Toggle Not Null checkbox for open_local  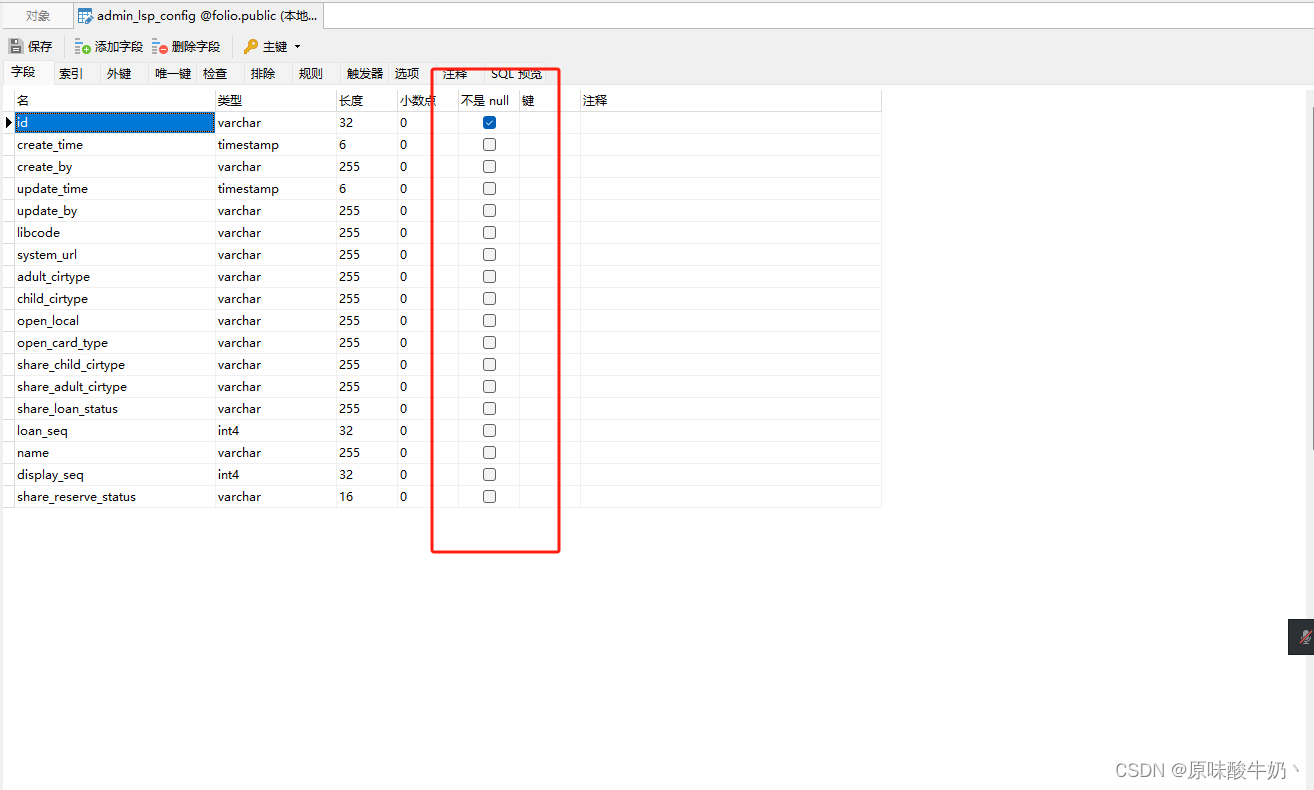point(489,320)
